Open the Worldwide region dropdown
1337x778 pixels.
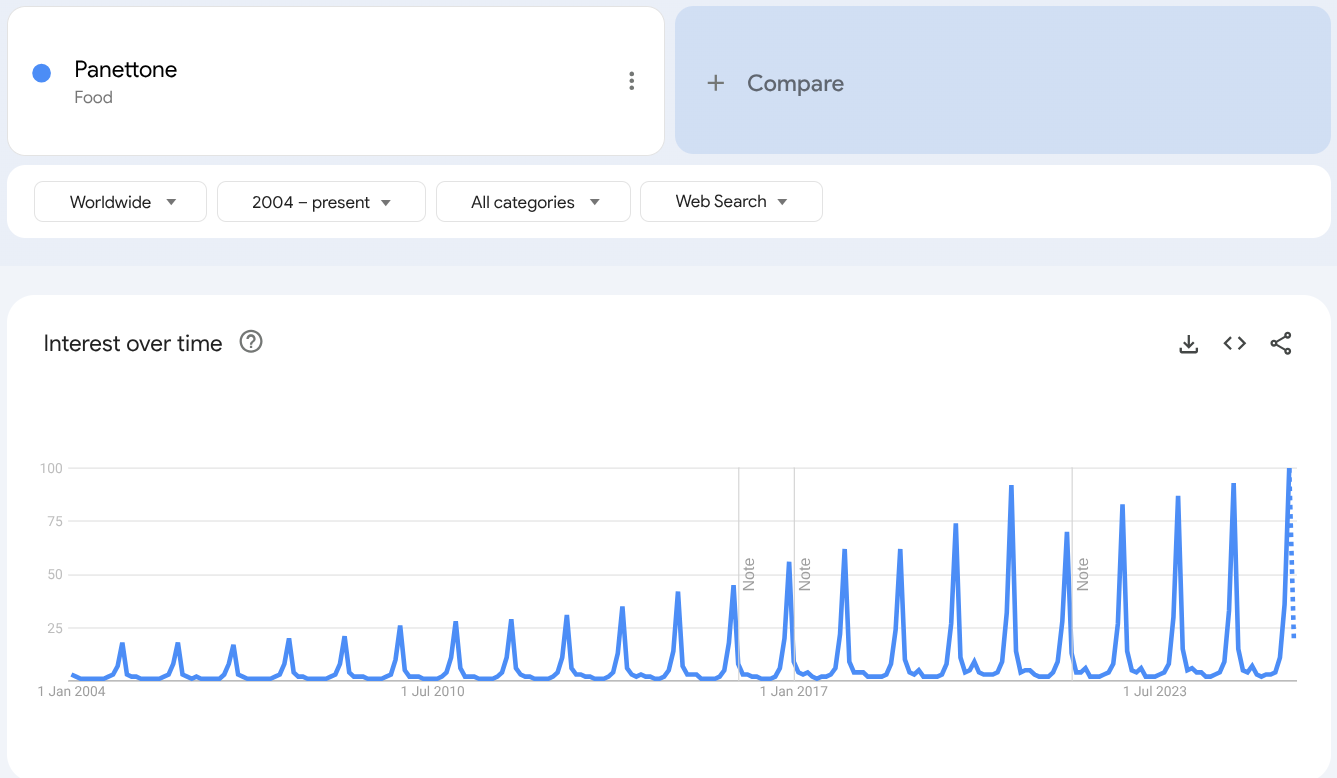coord(120,201)
